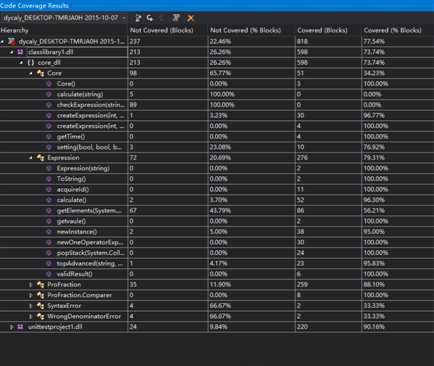Select createExpression row with 96.77% covered
The height and width of the screenshot is (366, 434).
pos(217,116)
